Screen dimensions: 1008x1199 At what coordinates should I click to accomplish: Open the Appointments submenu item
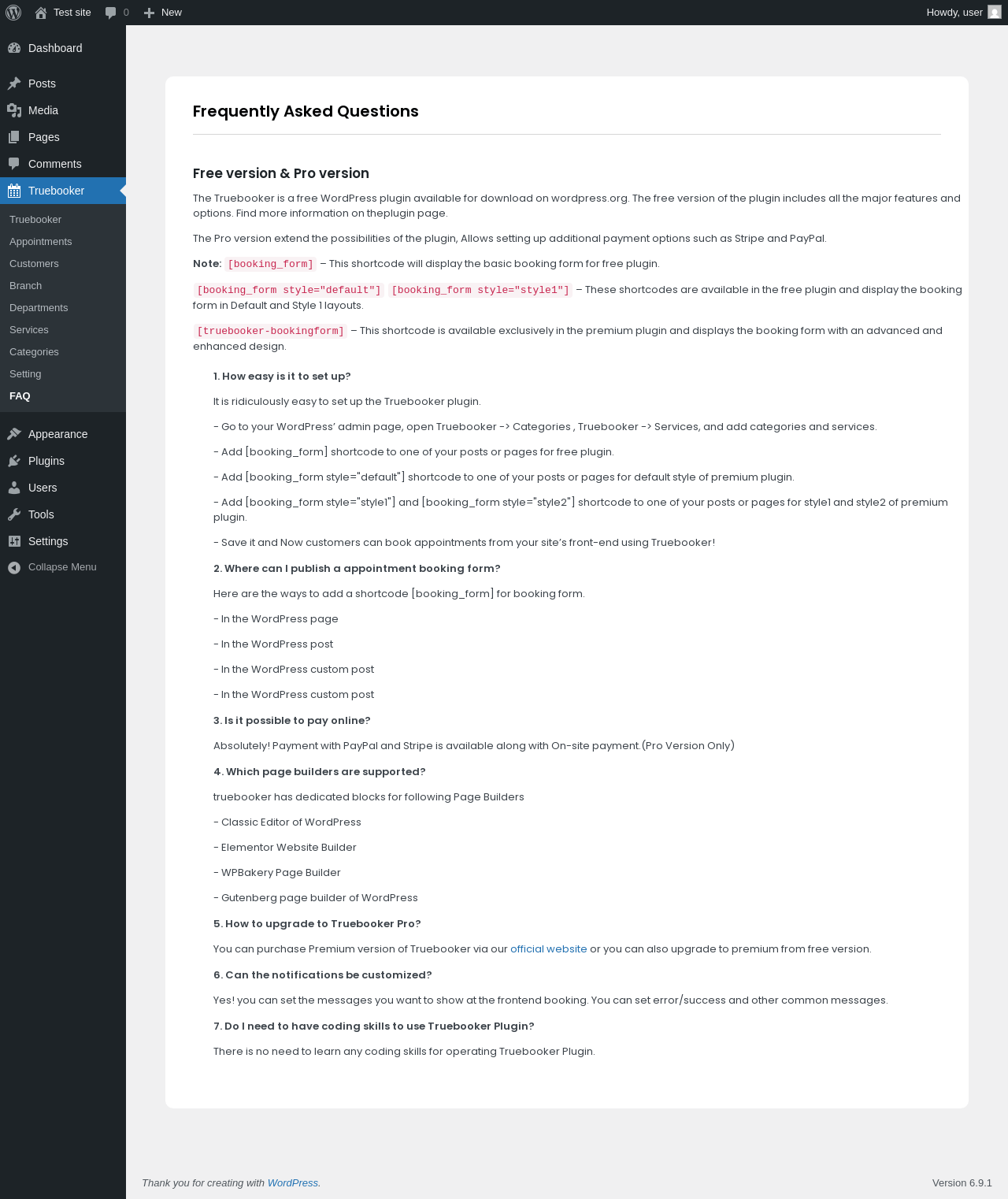click(x=41, y=242)
